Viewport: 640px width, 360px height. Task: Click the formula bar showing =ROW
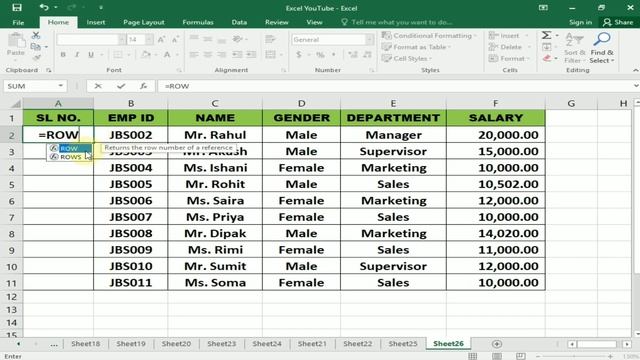point(394,86)
